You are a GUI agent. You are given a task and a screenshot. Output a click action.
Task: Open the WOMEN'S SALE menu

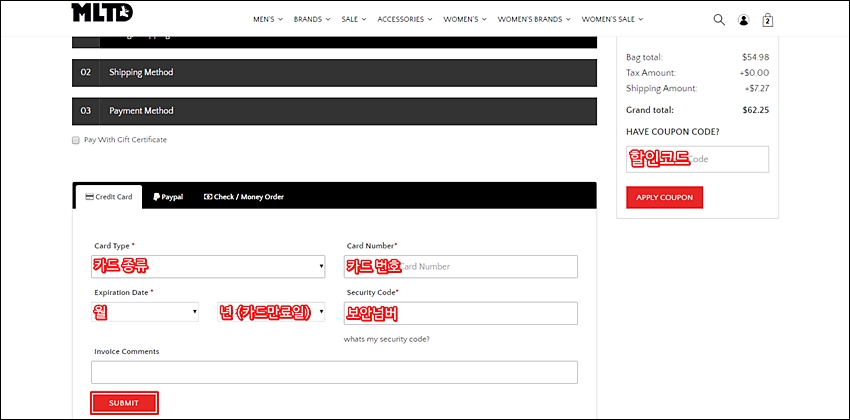613,19
